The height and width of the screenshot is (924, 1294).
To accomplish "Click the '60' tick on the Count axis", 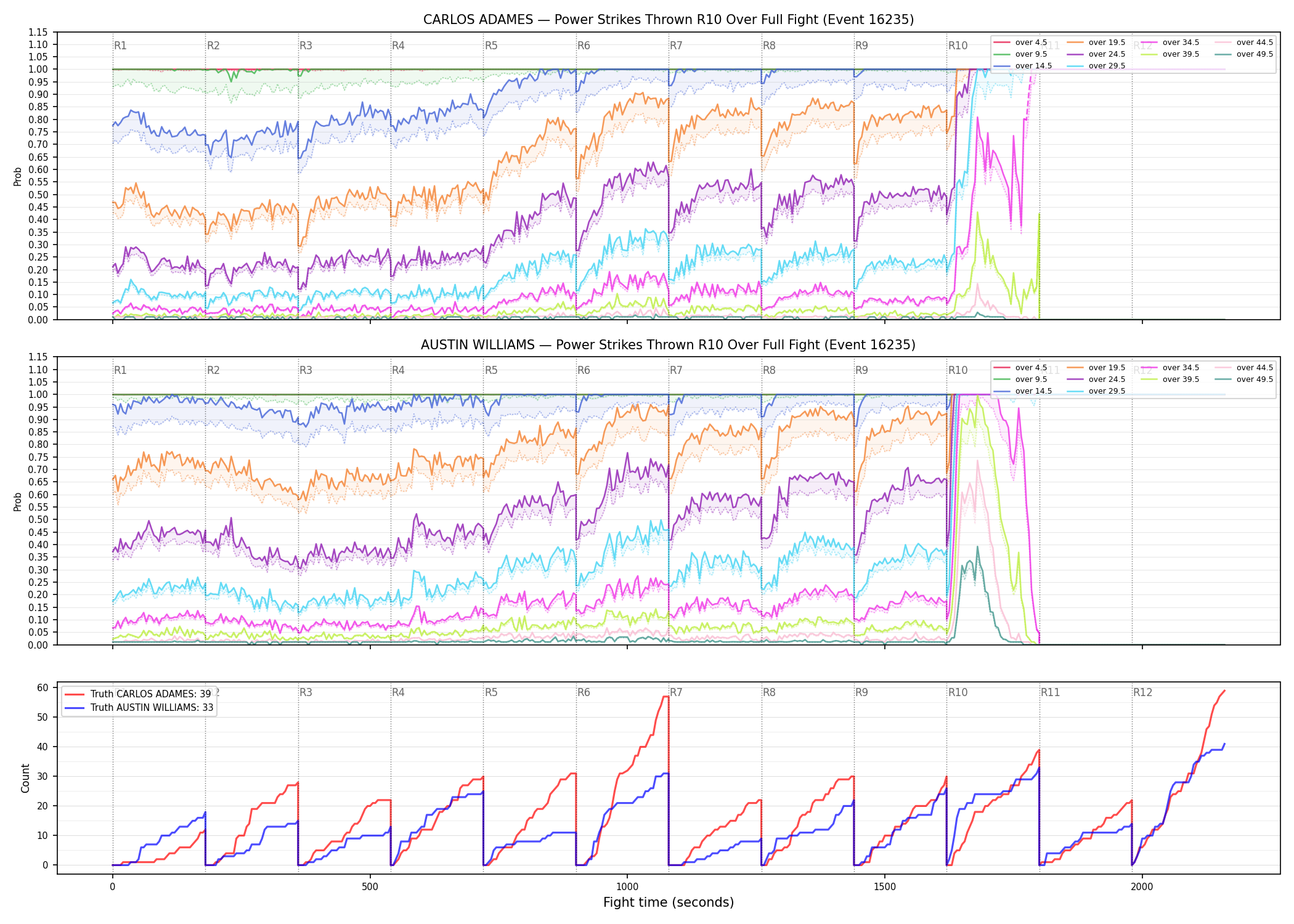I will [x=43, y=688].
